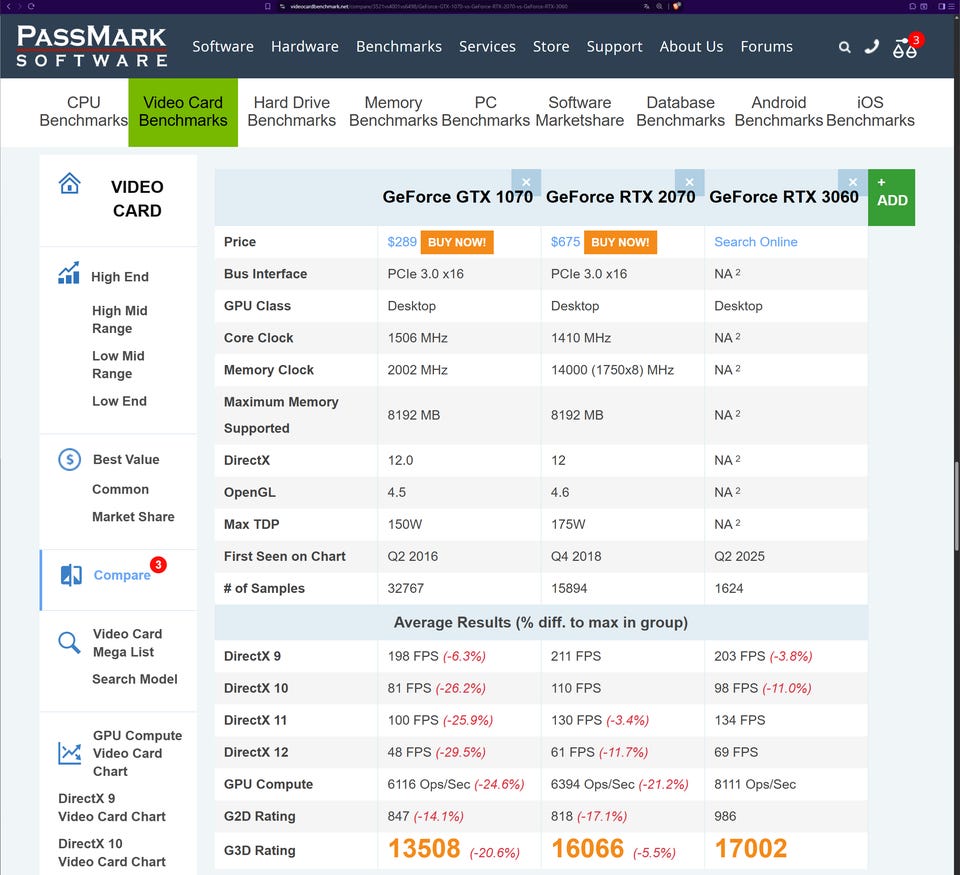Click Search Online link for RTX 3060

click(756, 242)
